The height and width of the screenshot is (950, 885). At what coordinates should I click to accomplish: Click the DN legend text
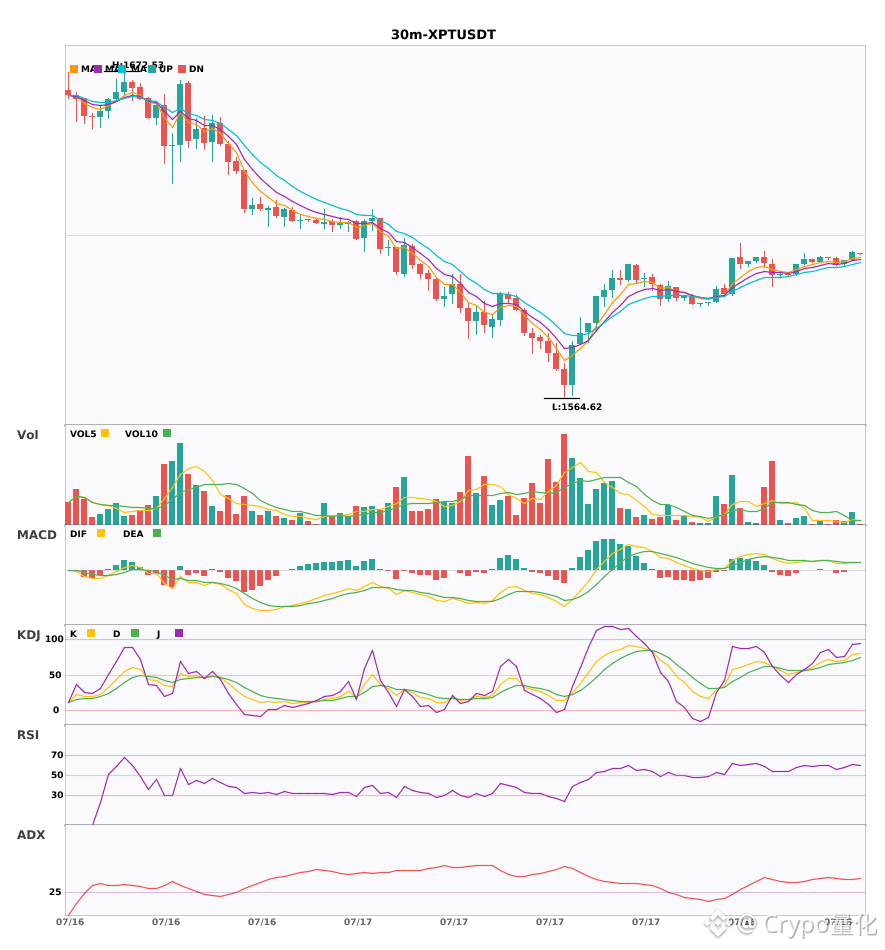click(196, 69)
